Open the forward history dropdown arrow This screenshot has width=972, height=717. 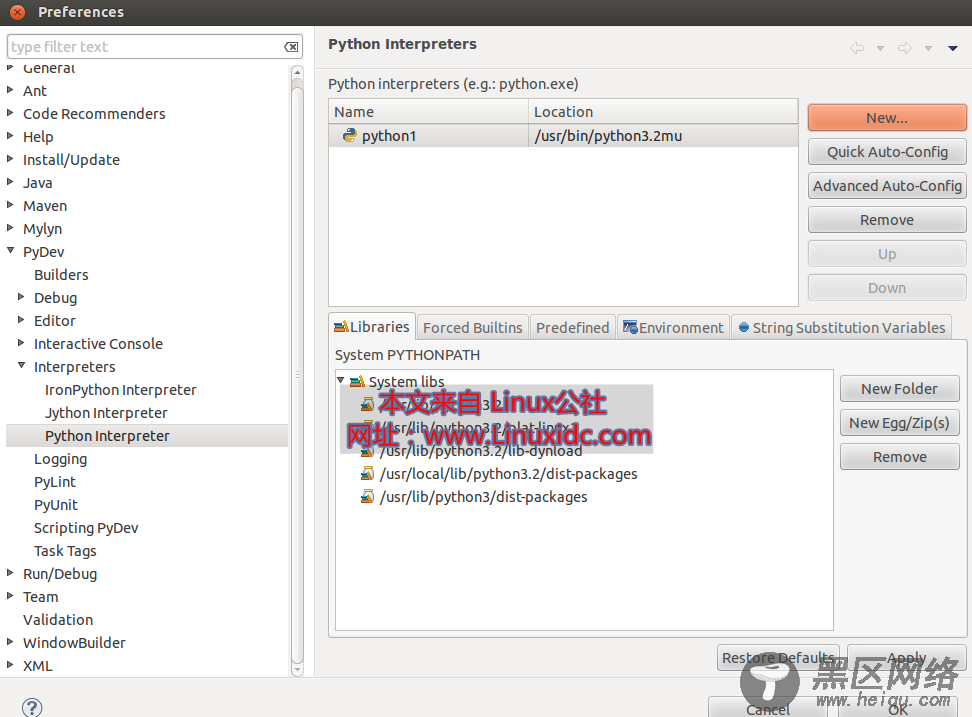(x=928, y=48)
